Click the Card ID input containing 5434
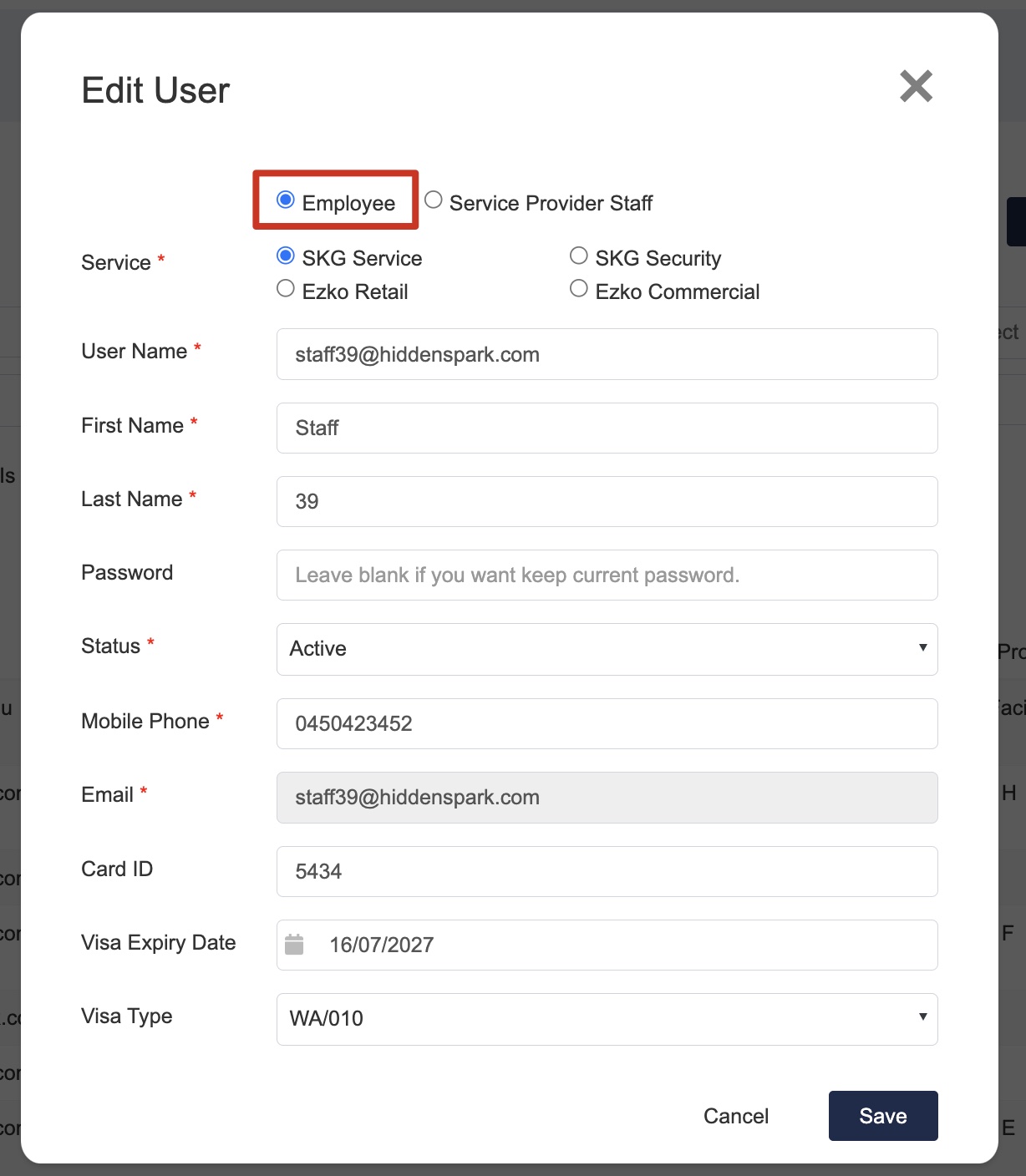This screenshot has width=1026, height=1176. pos(607,871)
